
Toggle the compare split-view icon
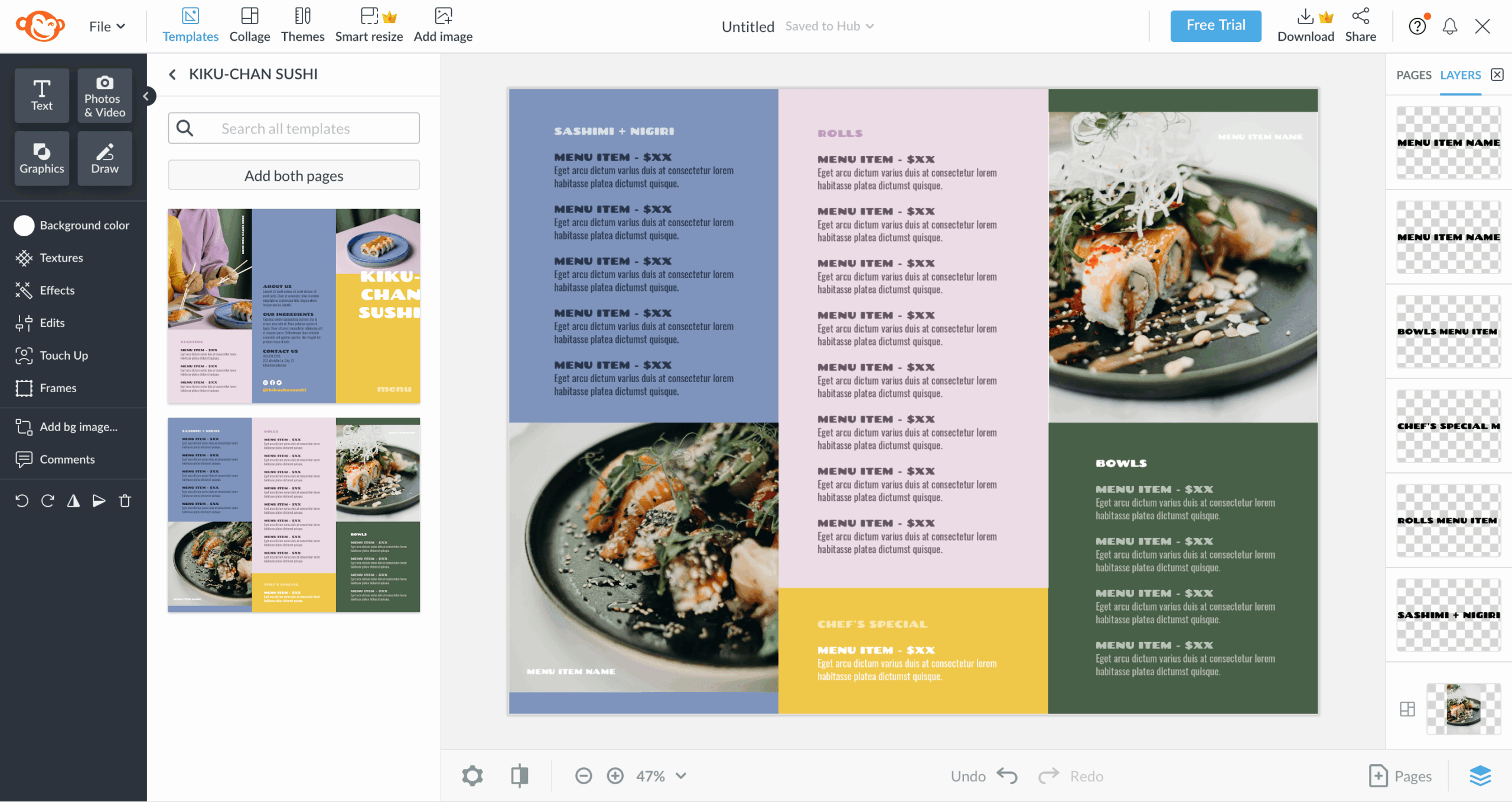519,775
